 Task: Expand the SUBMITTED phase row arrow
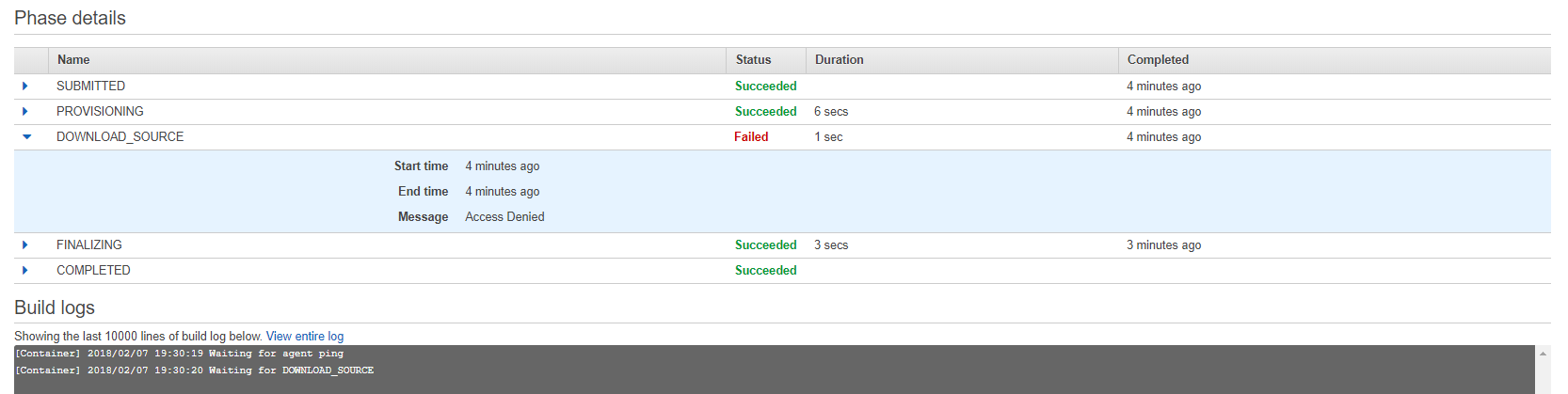(25, 86)
